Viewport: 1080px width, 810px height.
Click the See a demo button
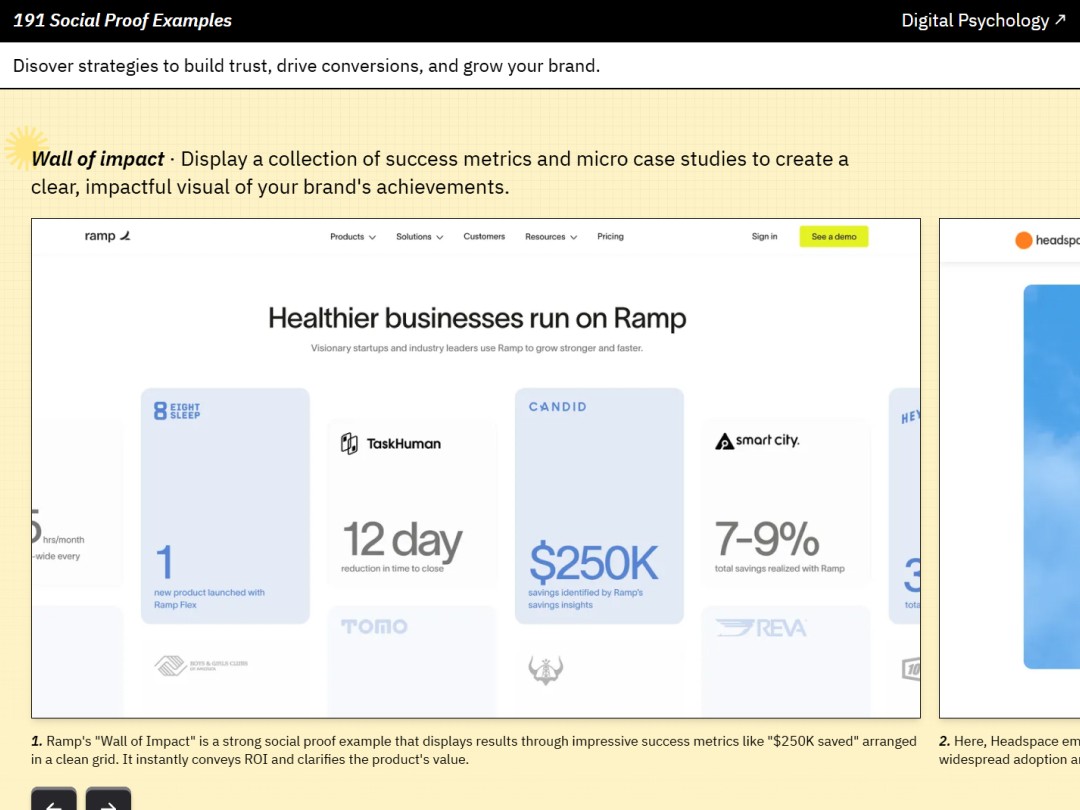[833, 236]
